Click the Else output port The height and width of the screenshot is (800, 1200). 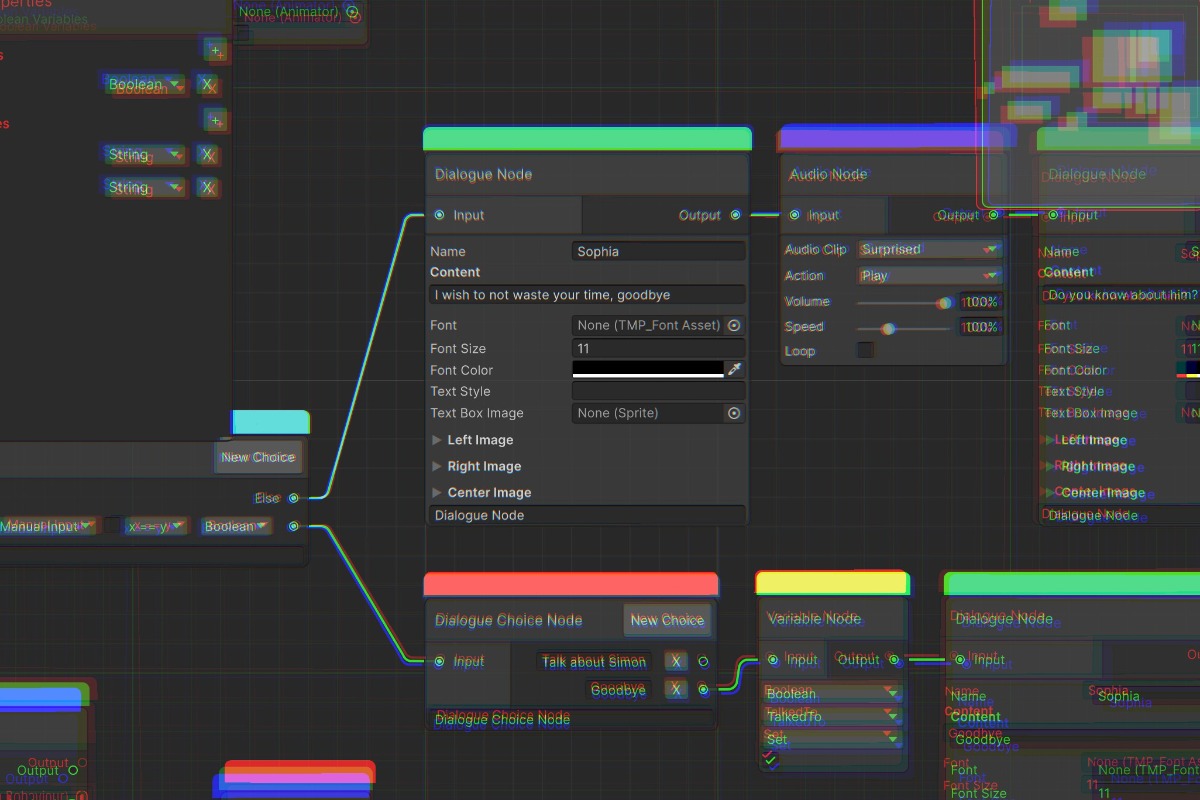click(x=293, y=498)
